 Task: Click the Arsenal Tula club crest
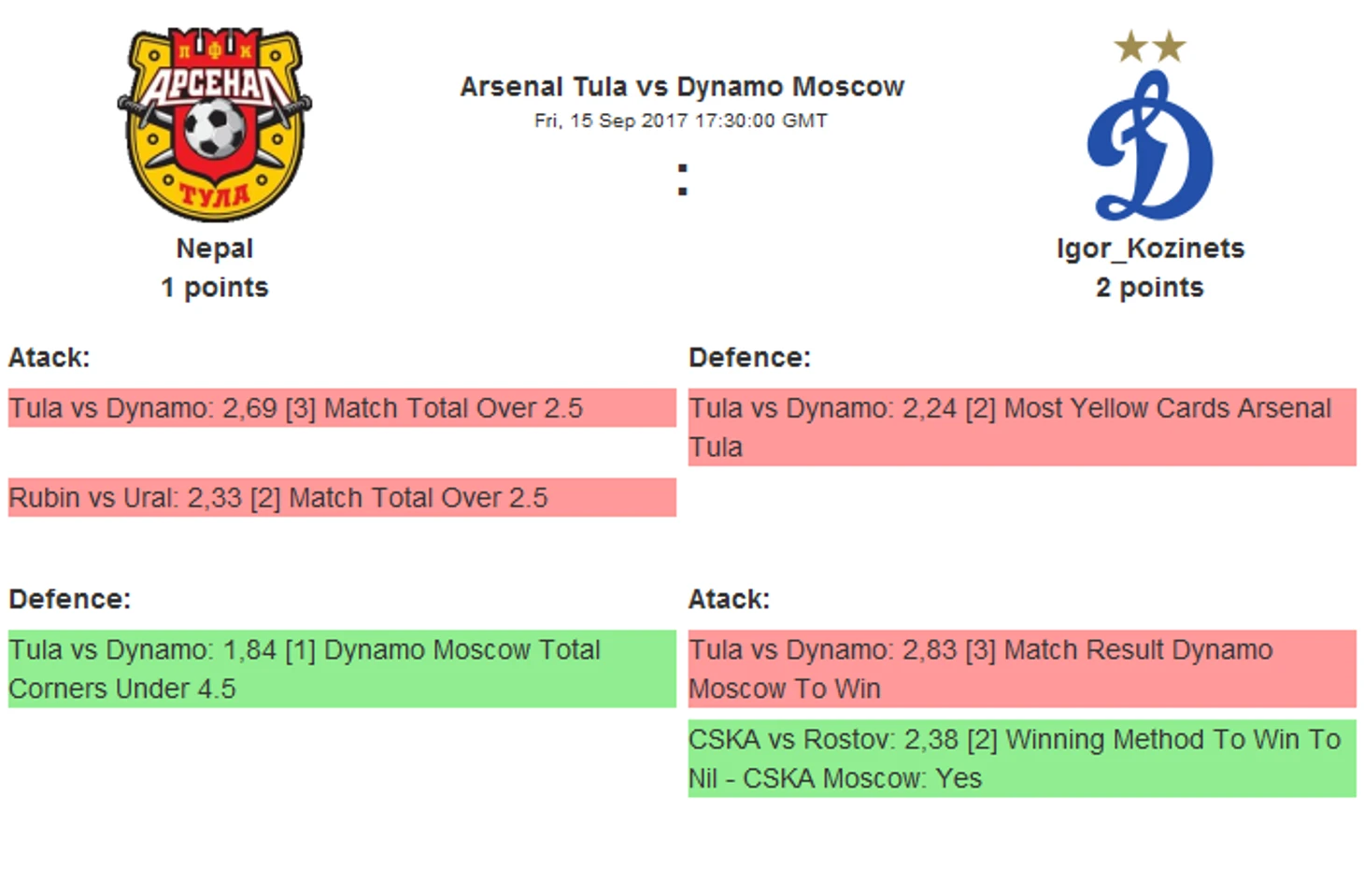[215, 124]
